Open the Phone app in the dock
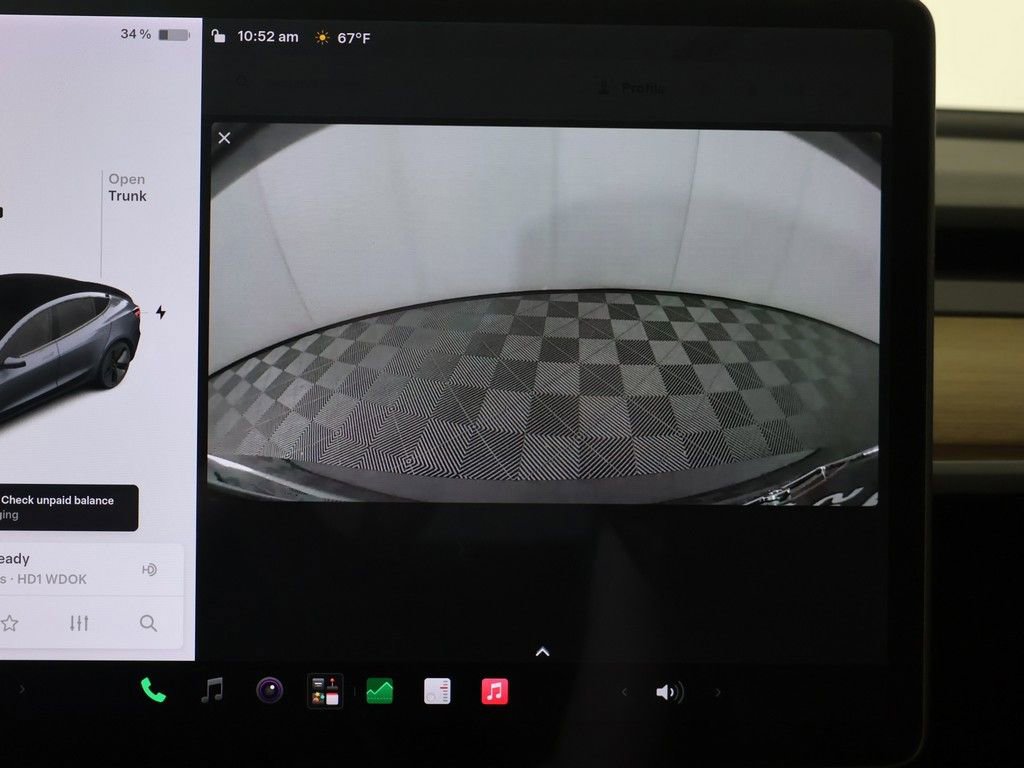 [x=153, y=690]
